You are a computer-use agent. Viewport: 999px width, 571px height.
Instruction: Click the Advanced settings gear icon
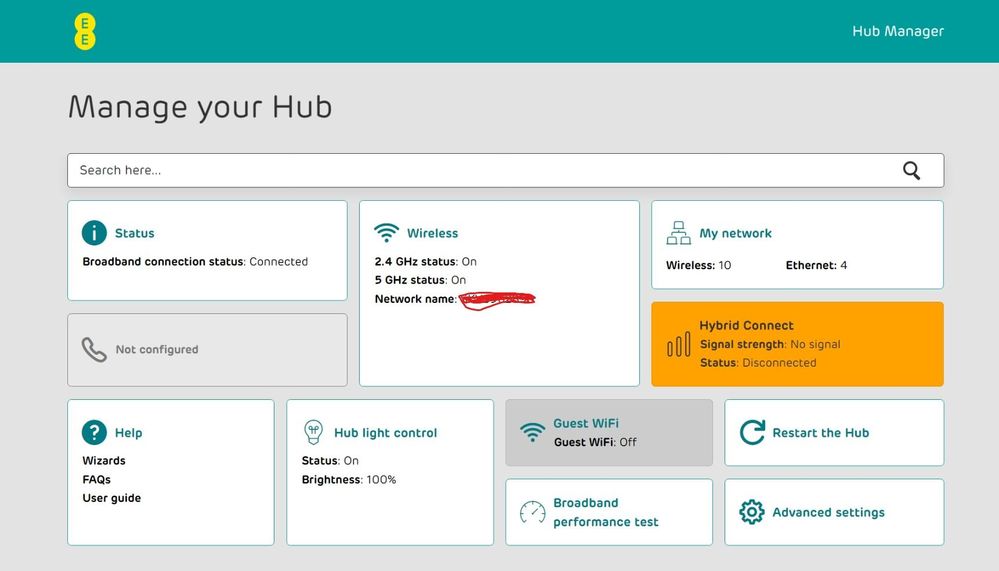[x=752, y=512]
